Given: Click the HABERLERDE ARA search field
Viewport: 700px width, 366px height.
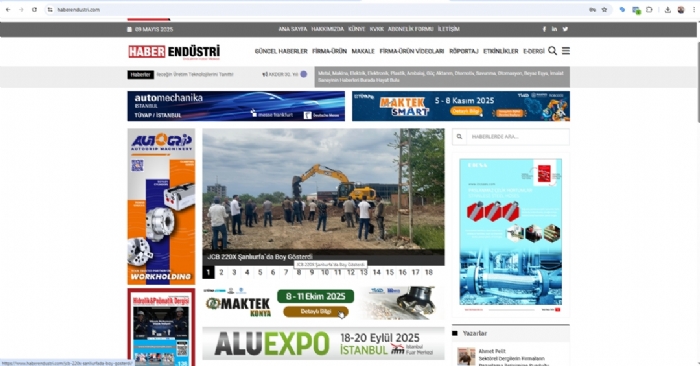Looking at the screenshot, I should coord(517,137).
